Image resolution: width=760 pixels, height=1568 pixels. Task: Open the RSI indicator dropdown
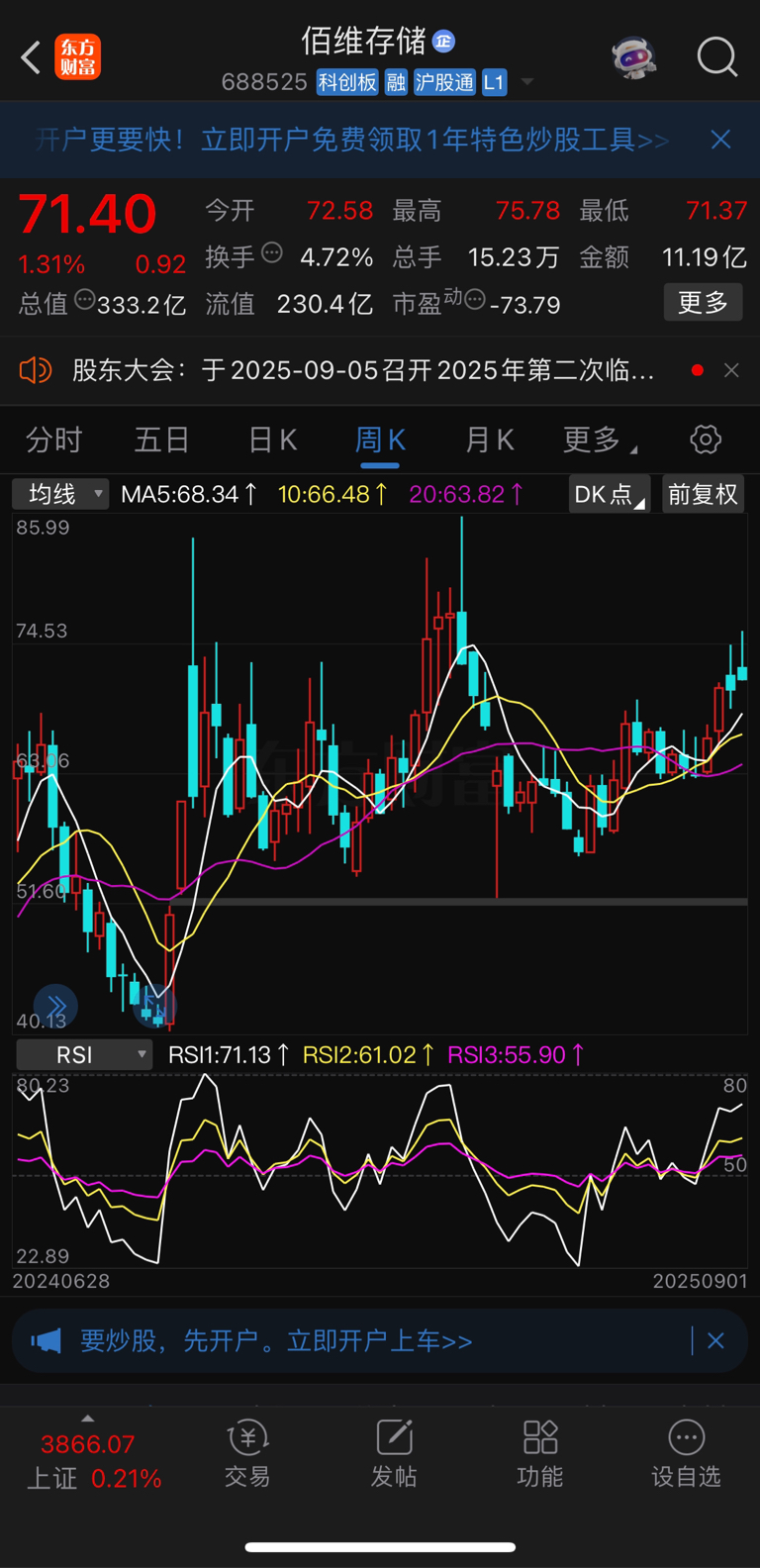(x=84, y=1055)
